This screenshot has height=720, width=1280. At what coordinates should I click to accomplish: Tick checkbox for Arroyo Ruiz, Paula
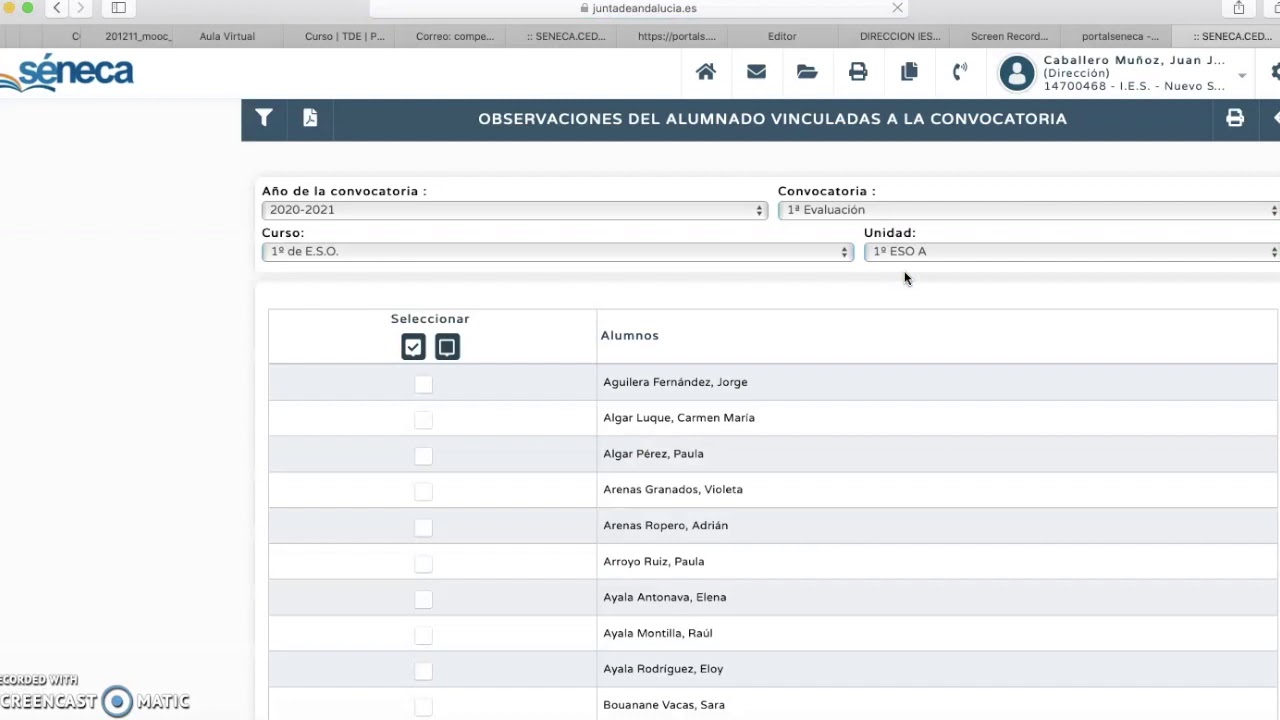tap(424, 564)
